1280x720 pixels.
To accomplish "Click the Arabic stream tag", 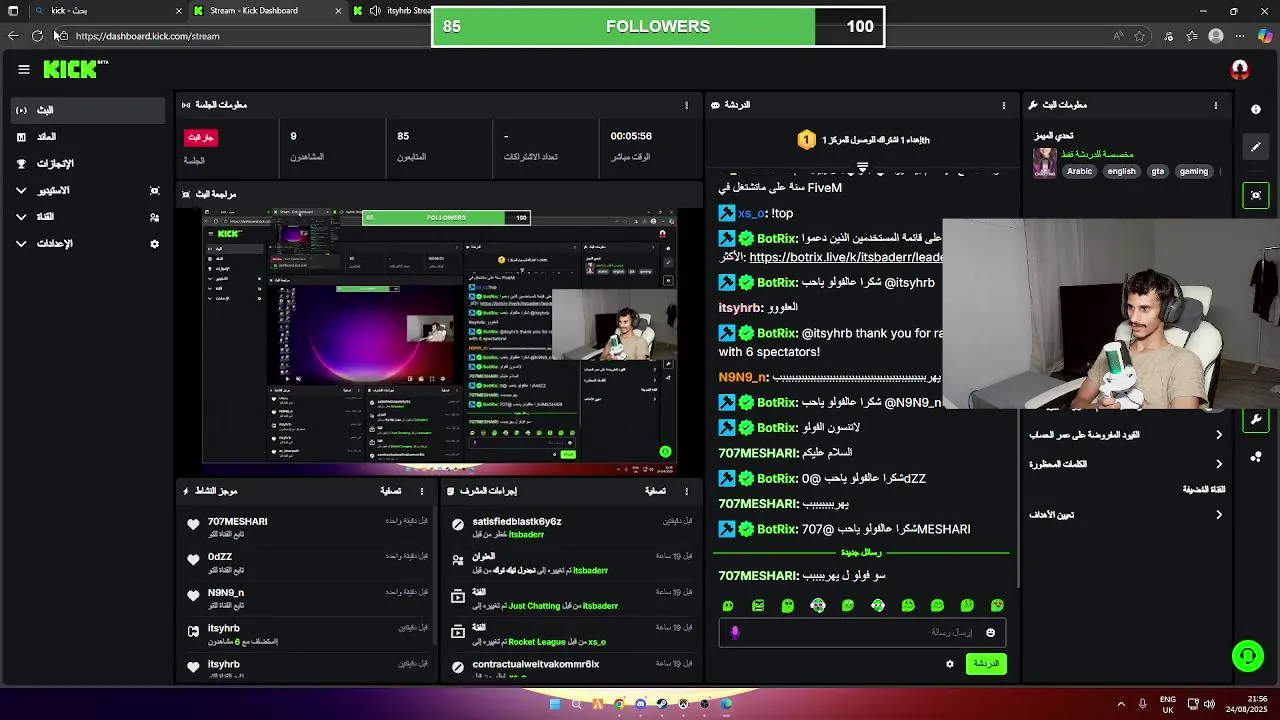I will [x=1079, y=171].
